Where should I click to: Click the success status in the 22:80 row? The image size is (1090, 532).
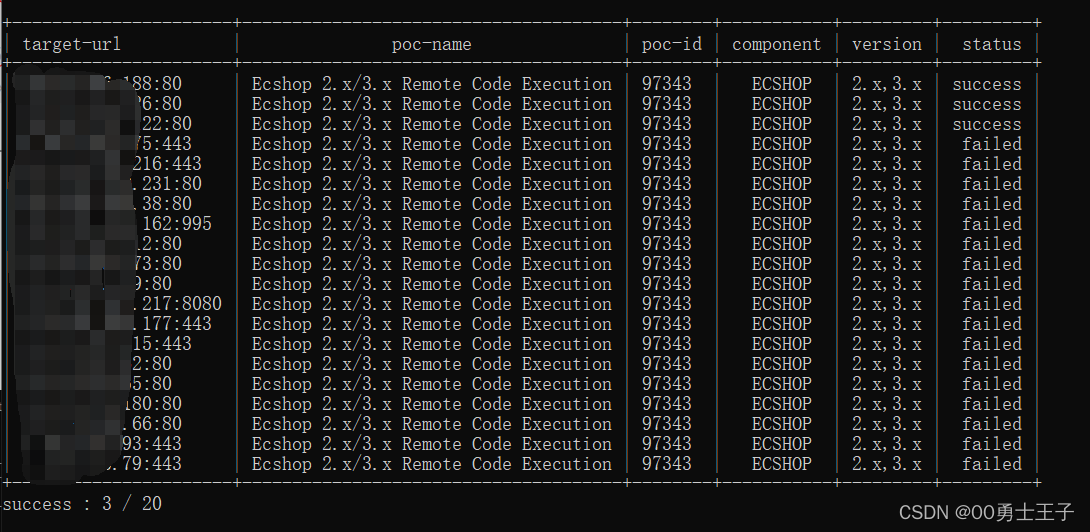coord(986,124)
